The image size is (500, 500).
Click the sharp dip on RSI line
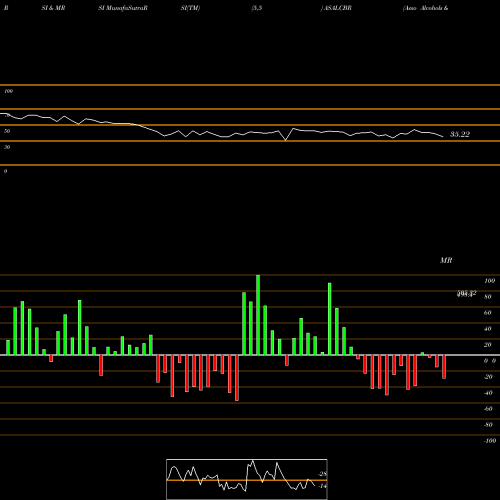pyautogui.click(x=285, y=140)
